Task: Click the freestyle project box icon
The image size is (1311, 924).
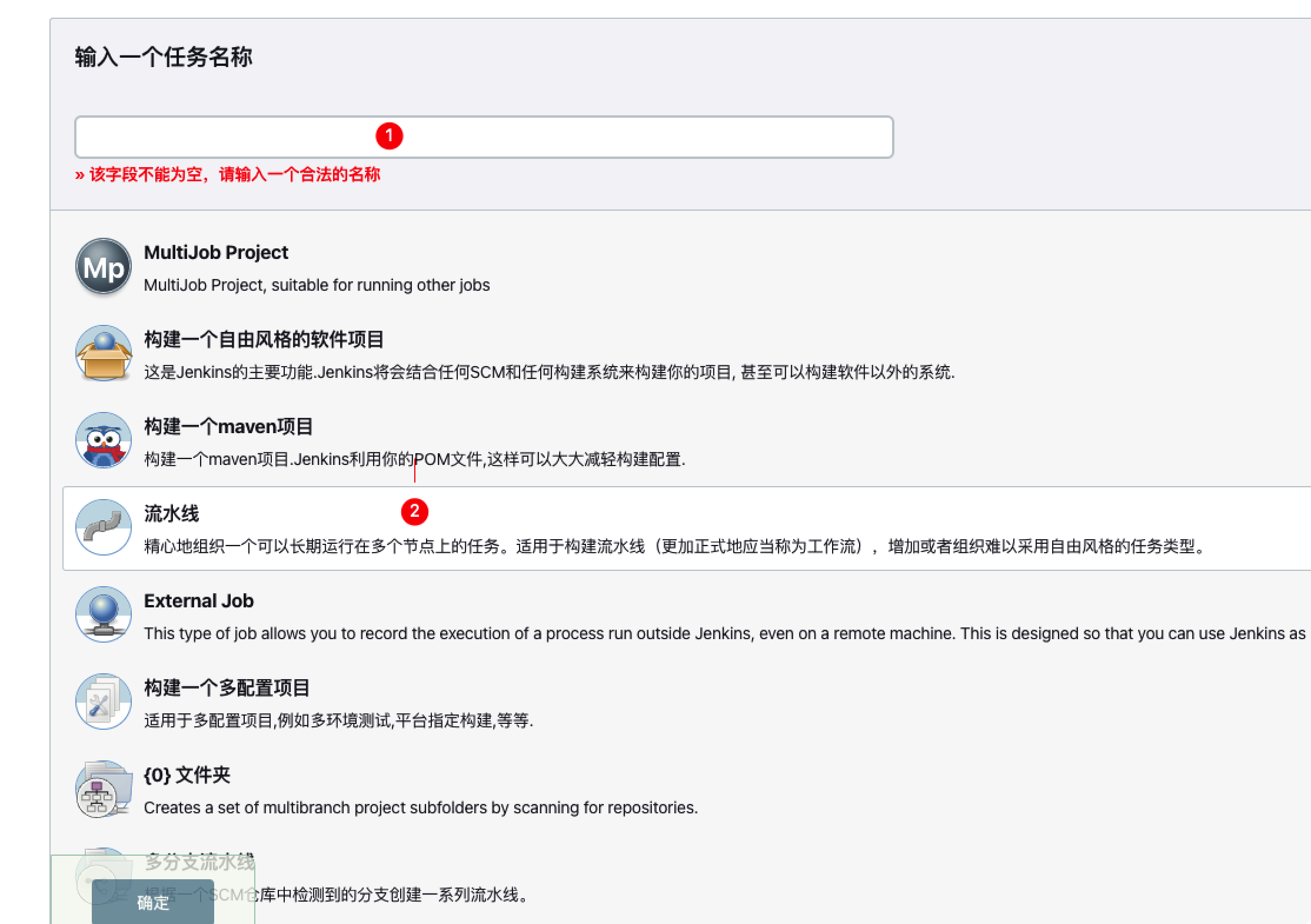Action: (104, 353)
